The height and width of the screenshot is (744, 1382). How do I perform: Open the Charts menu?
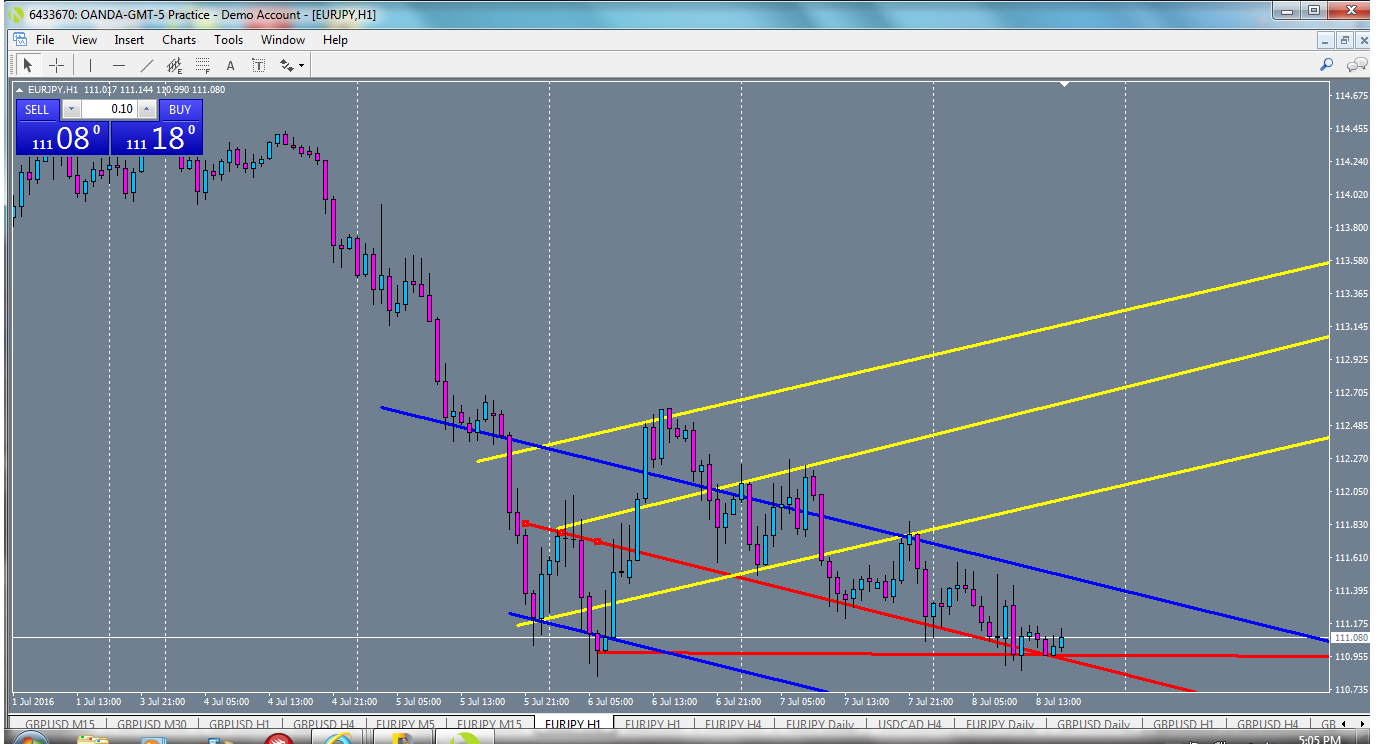coord(178,40)
